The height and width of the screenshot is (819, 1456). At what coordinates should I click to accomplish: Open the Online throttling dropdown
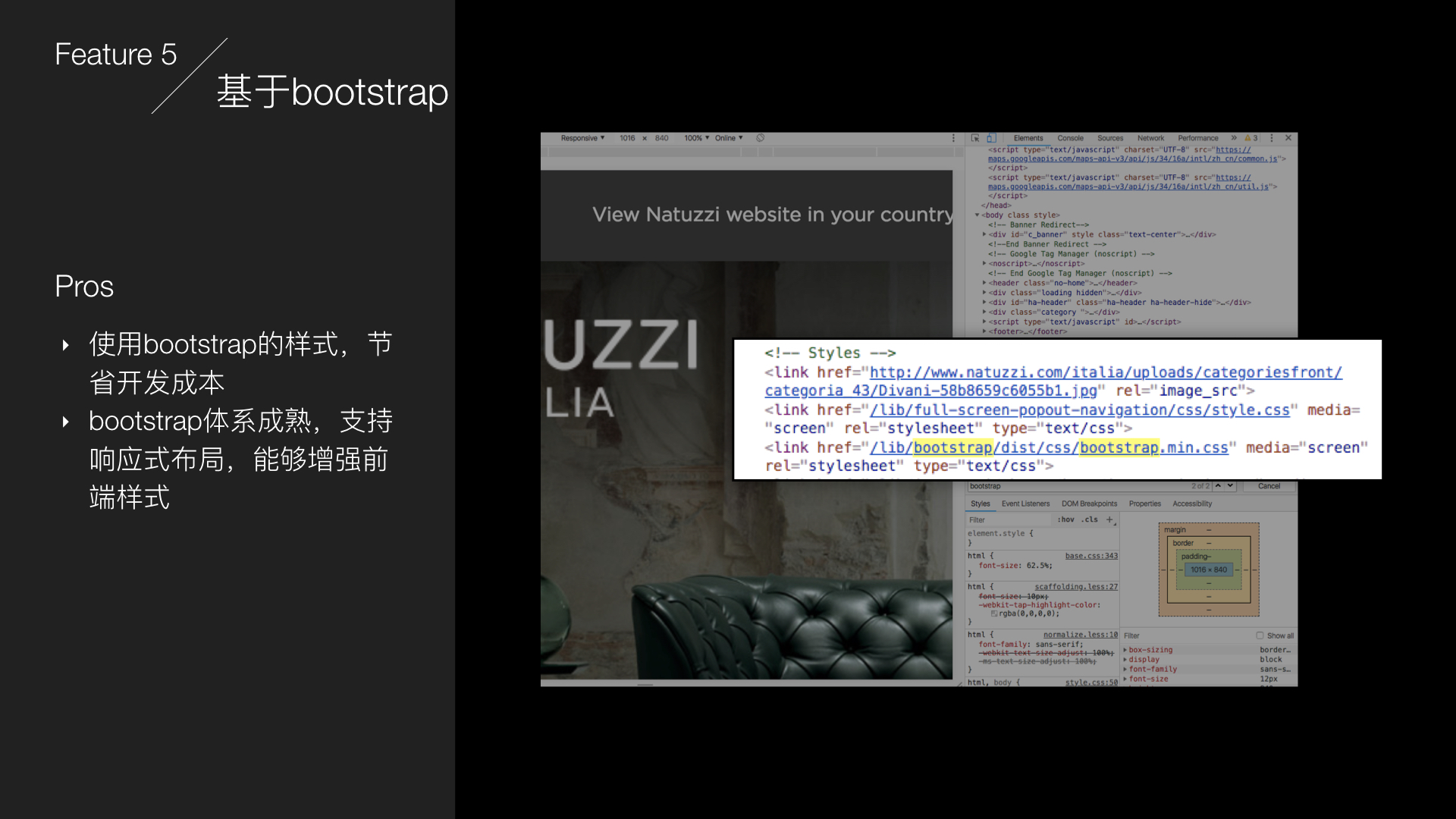click(x=728, y=138)
